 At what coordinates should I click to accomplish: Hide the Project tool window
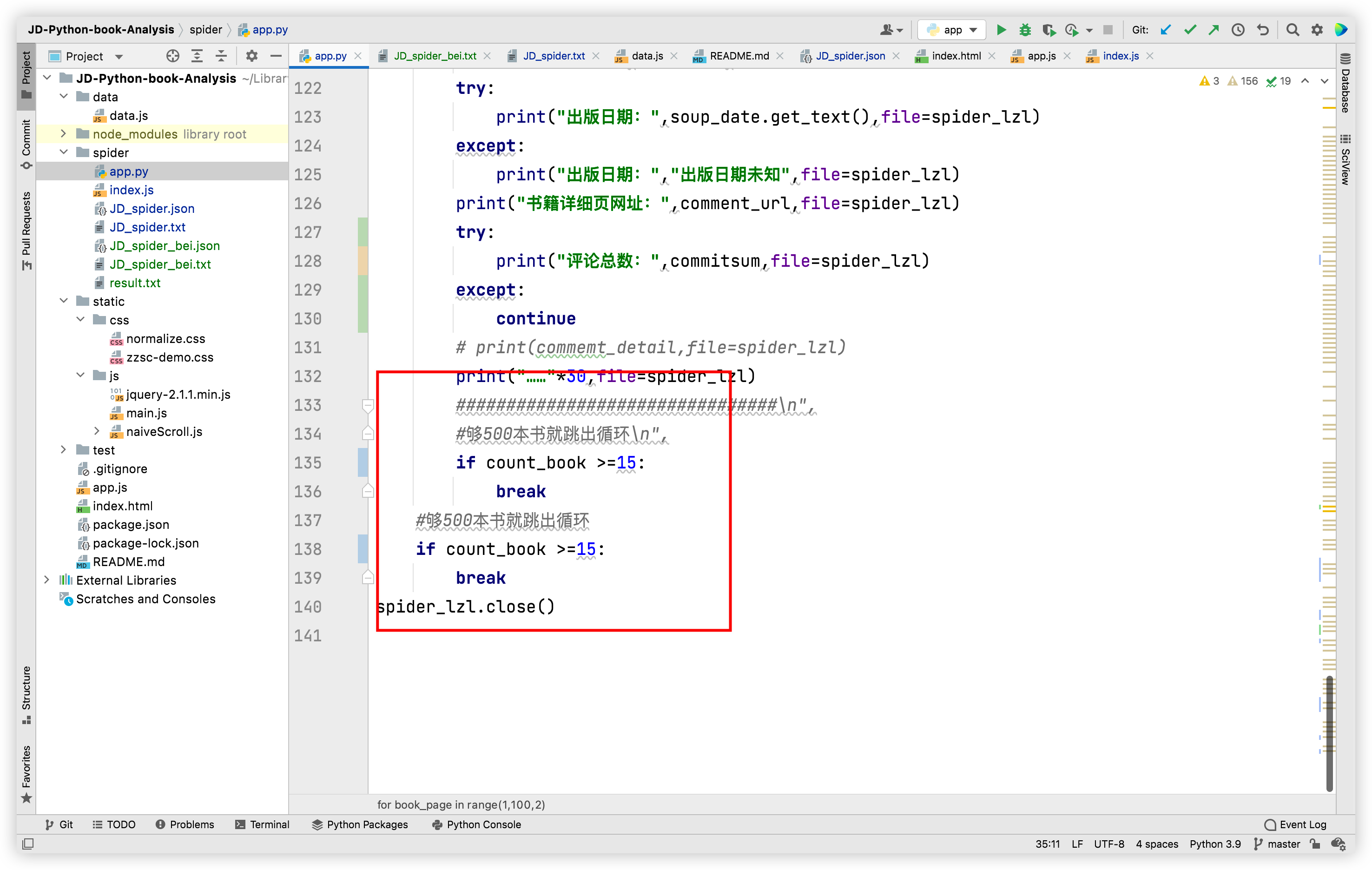(276, 56)
